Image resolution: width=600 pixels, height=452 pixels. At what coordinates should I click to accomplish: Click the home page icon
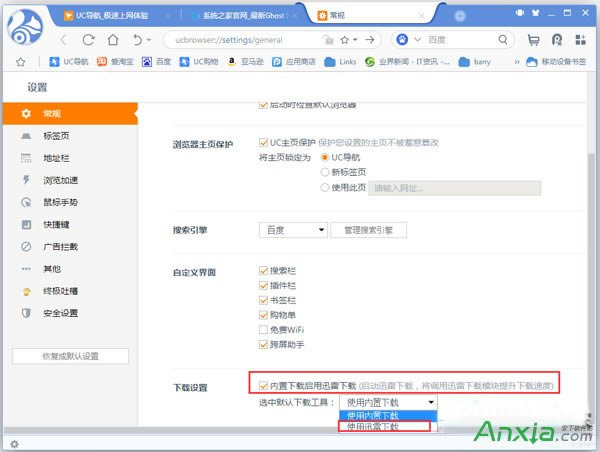tap(113, 40)
